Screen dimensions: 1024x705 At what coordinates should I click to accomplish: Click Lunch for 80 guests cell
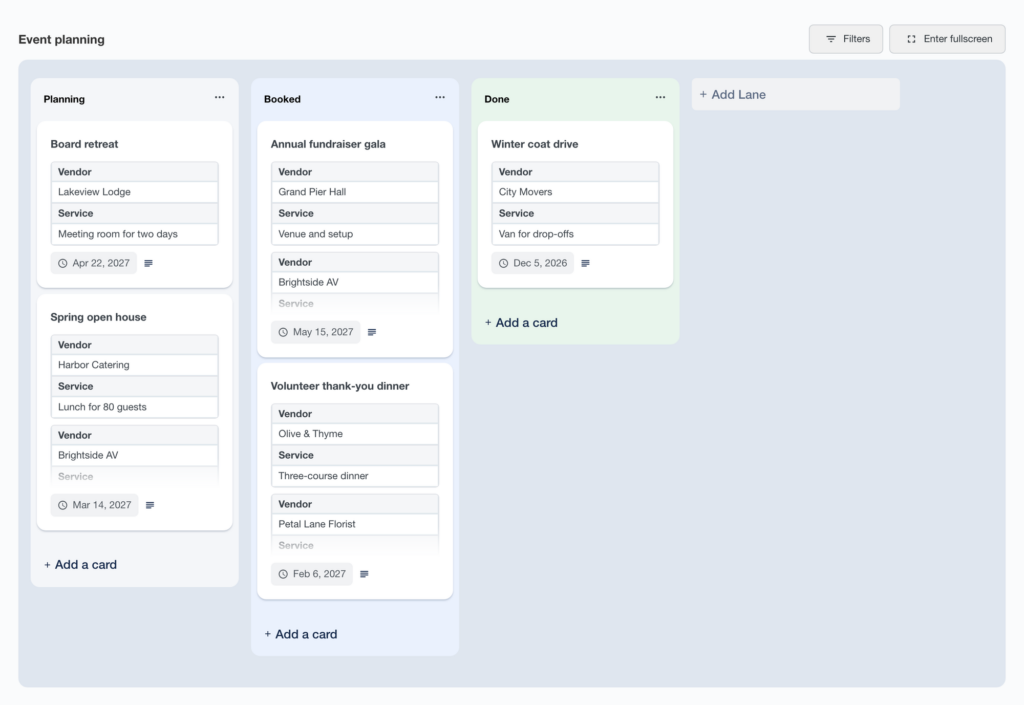pos(135,407)
